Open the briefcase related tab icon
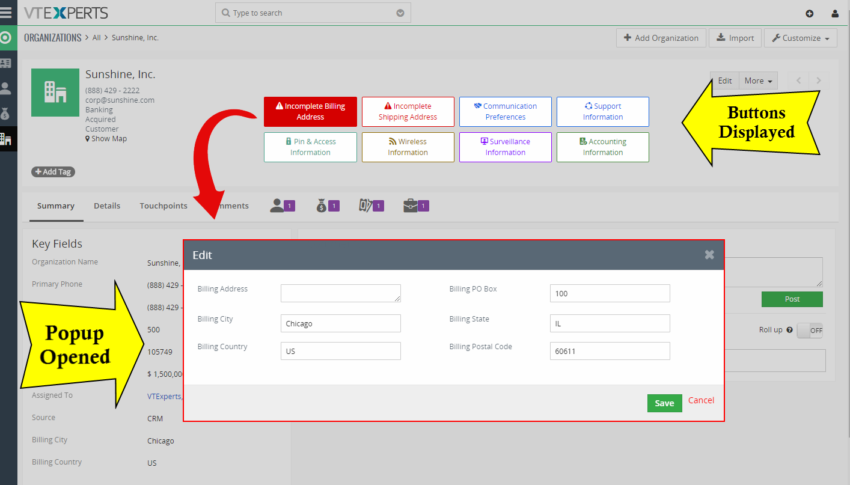Screen dimensions: 850x485 [416, 205]
